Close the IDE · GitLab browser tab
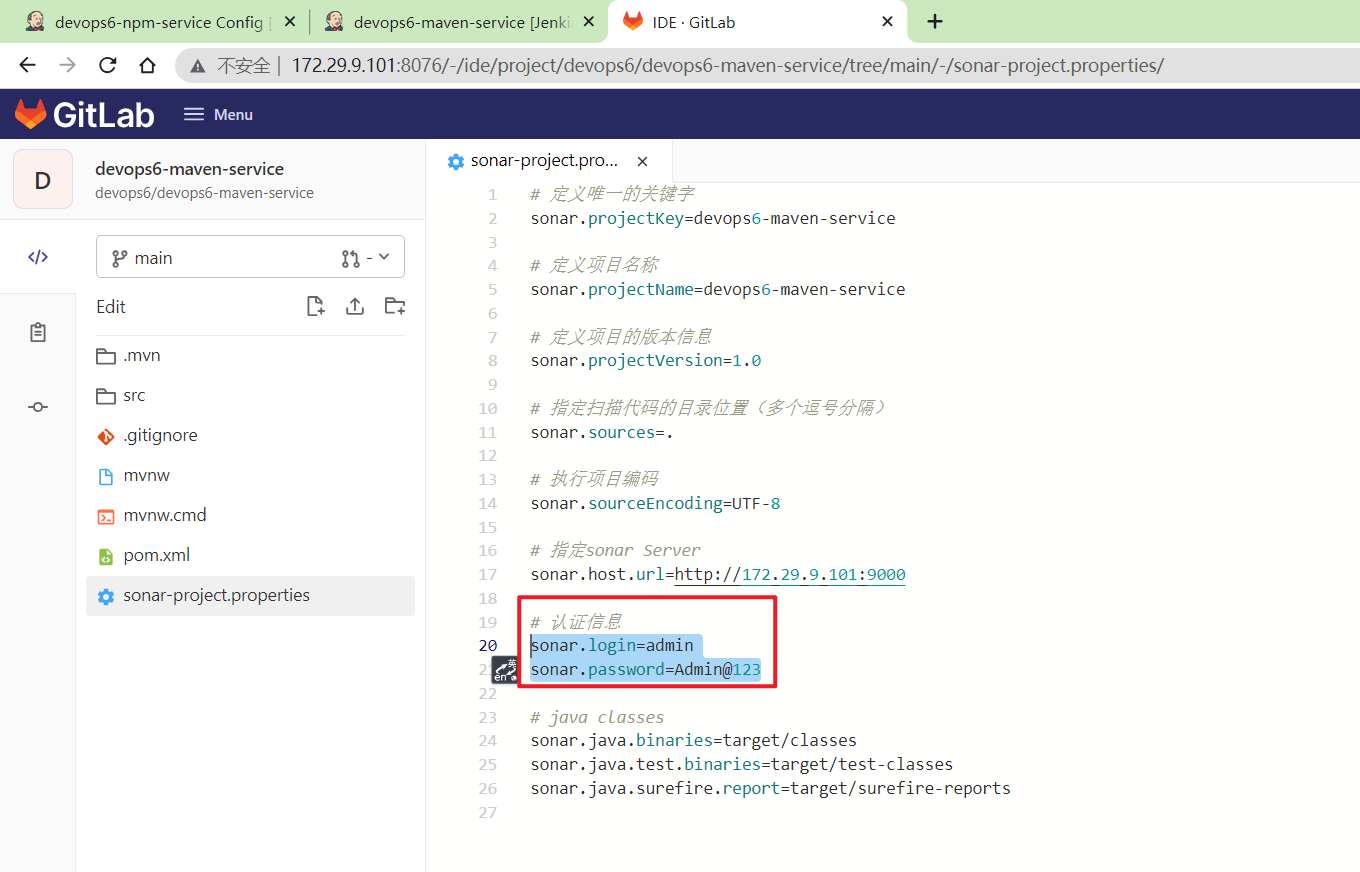Image resolution: width=1360 pixels, height=872 pixels. pyautogui.click(x=887, y=22)
